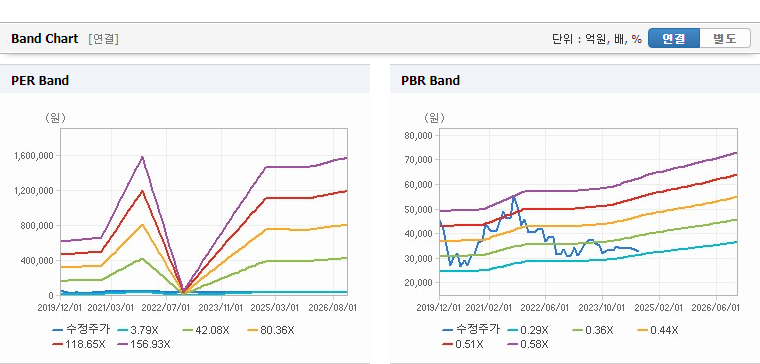760x364 pixels.
Task: Click the 800,000 y-axis label
Action: (38, 225)
